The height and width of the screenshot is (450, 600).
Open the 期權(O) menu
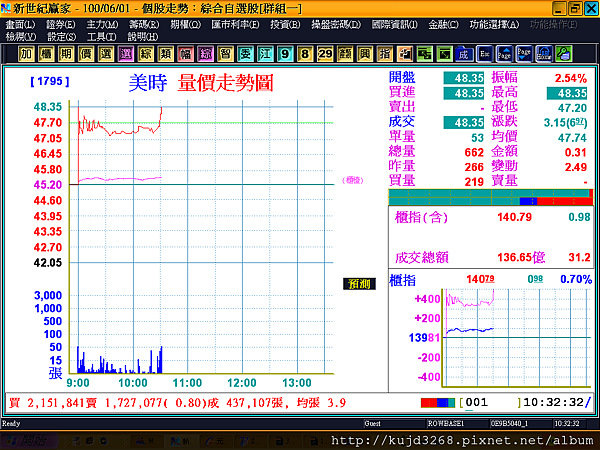pyautogui.click(x=185, y=25)
